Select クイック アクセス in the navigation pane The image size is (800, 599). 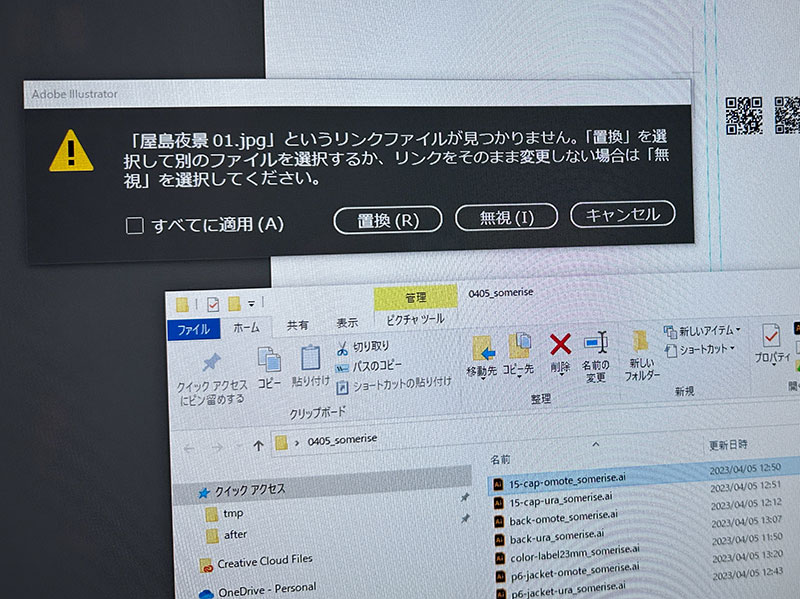pos(250,490)
